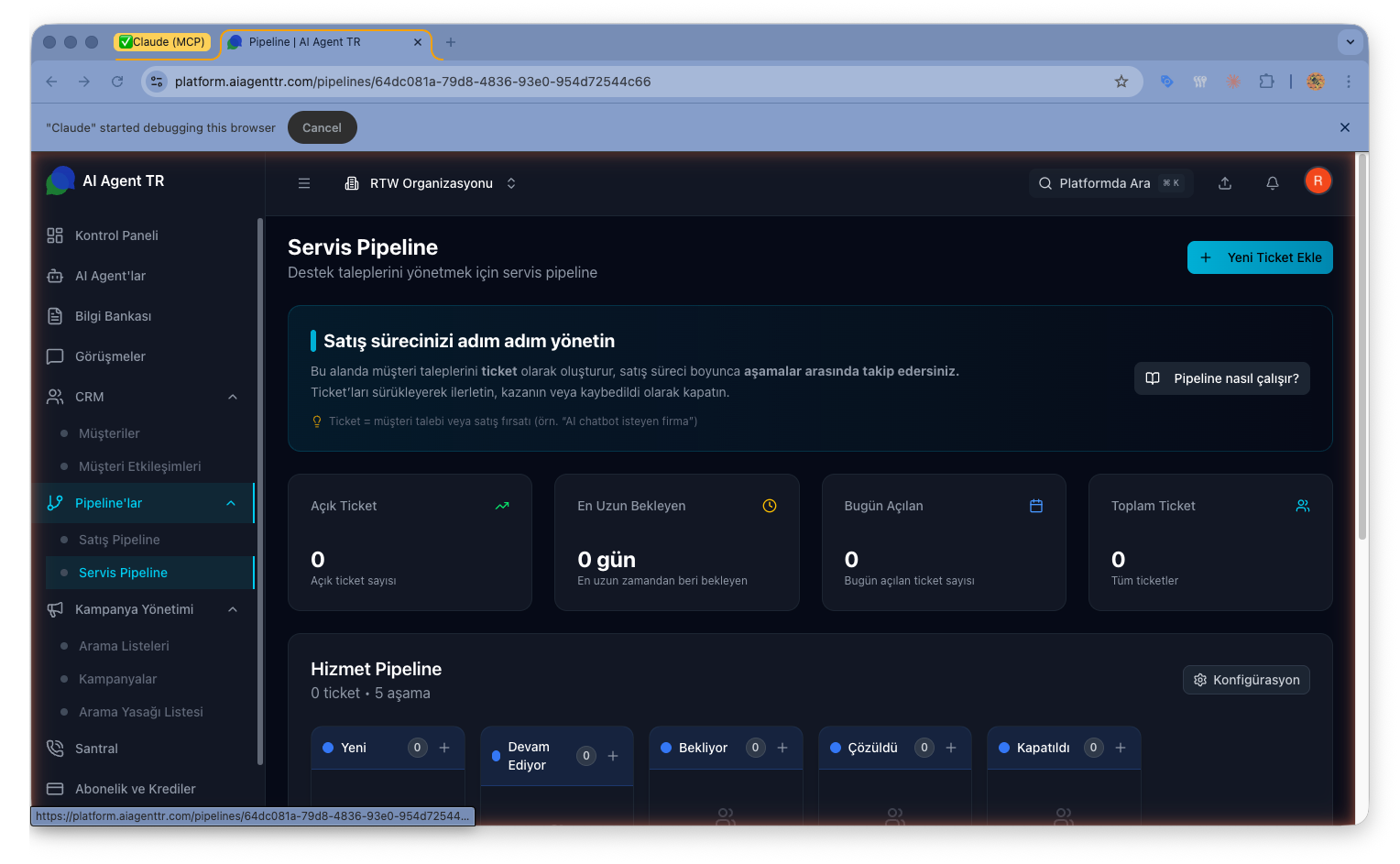Add a ticket to the Yeni column
This screenshot has height=864, width=1400.
[444, 748]
